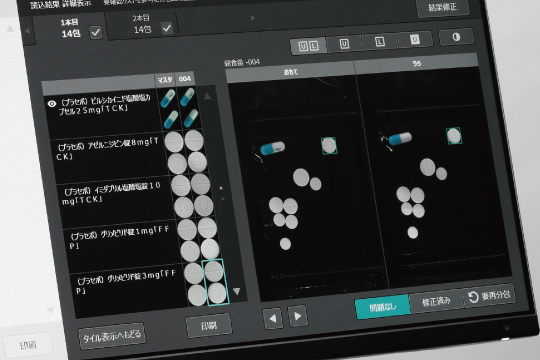Select the L view icon
Screen dimensions: 540x360
pyautogui.click(x=380, y=42)
